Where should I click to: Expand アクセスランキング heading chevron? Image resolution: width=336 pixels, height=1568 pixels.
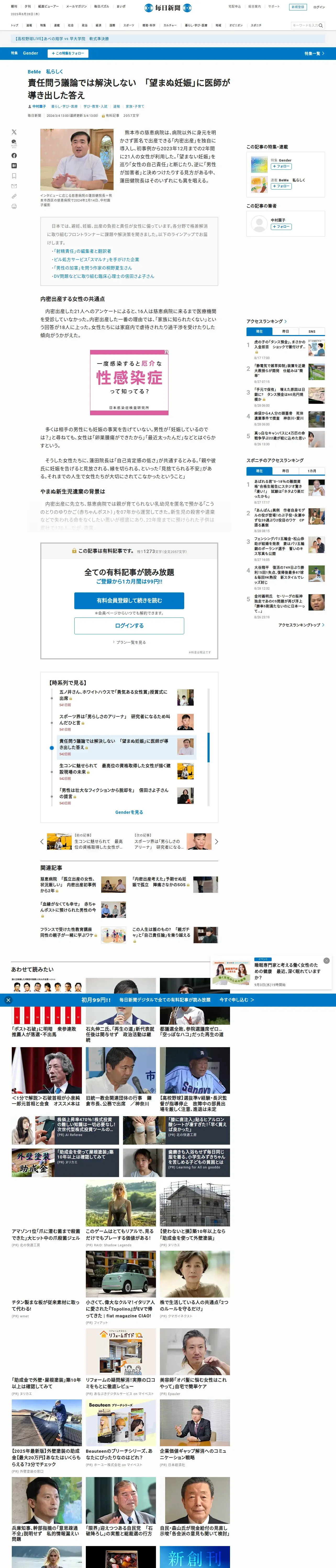pyautogui.click(x=286, y=321)
